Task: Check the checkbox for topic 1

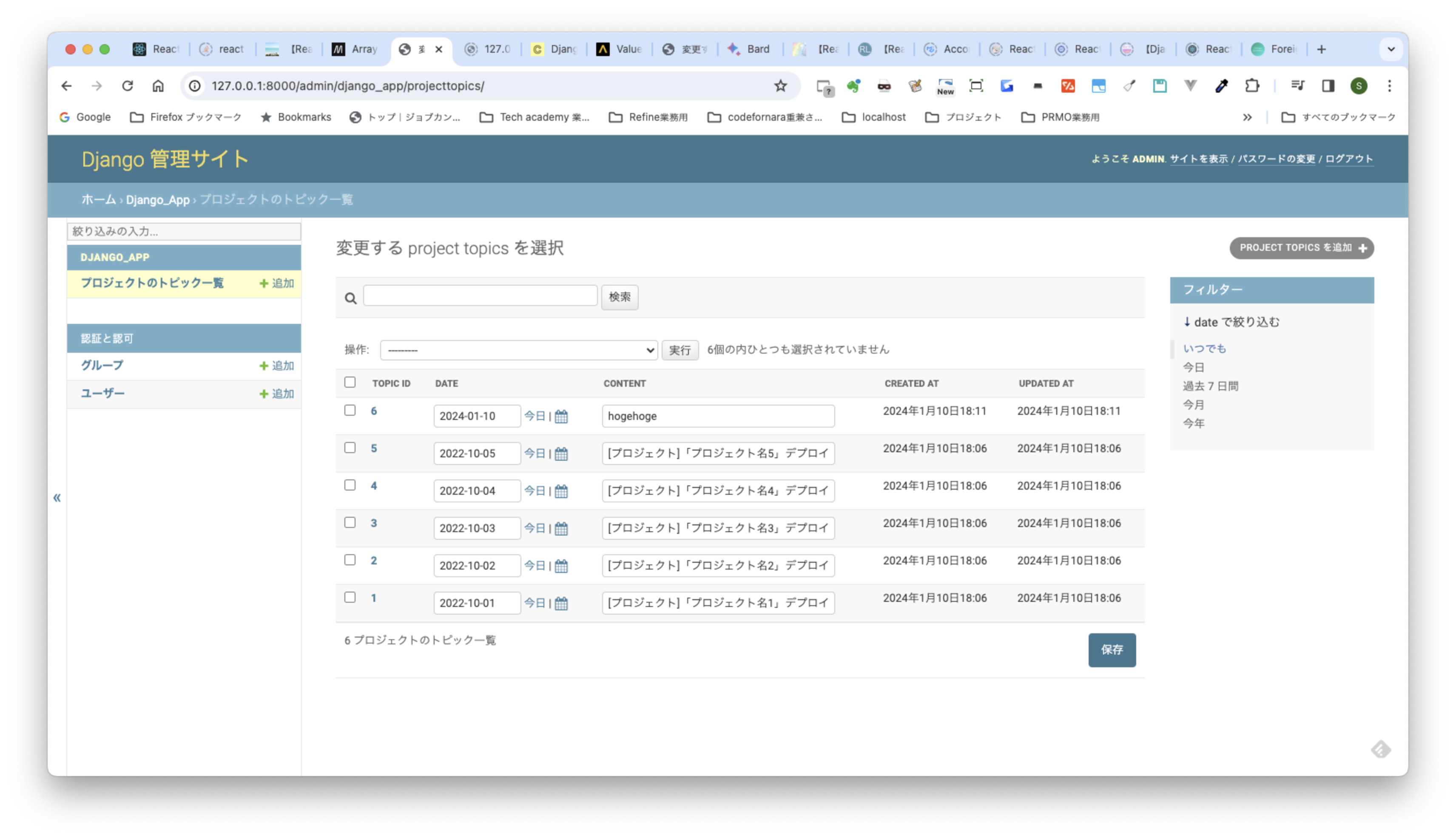Action: 350,598
